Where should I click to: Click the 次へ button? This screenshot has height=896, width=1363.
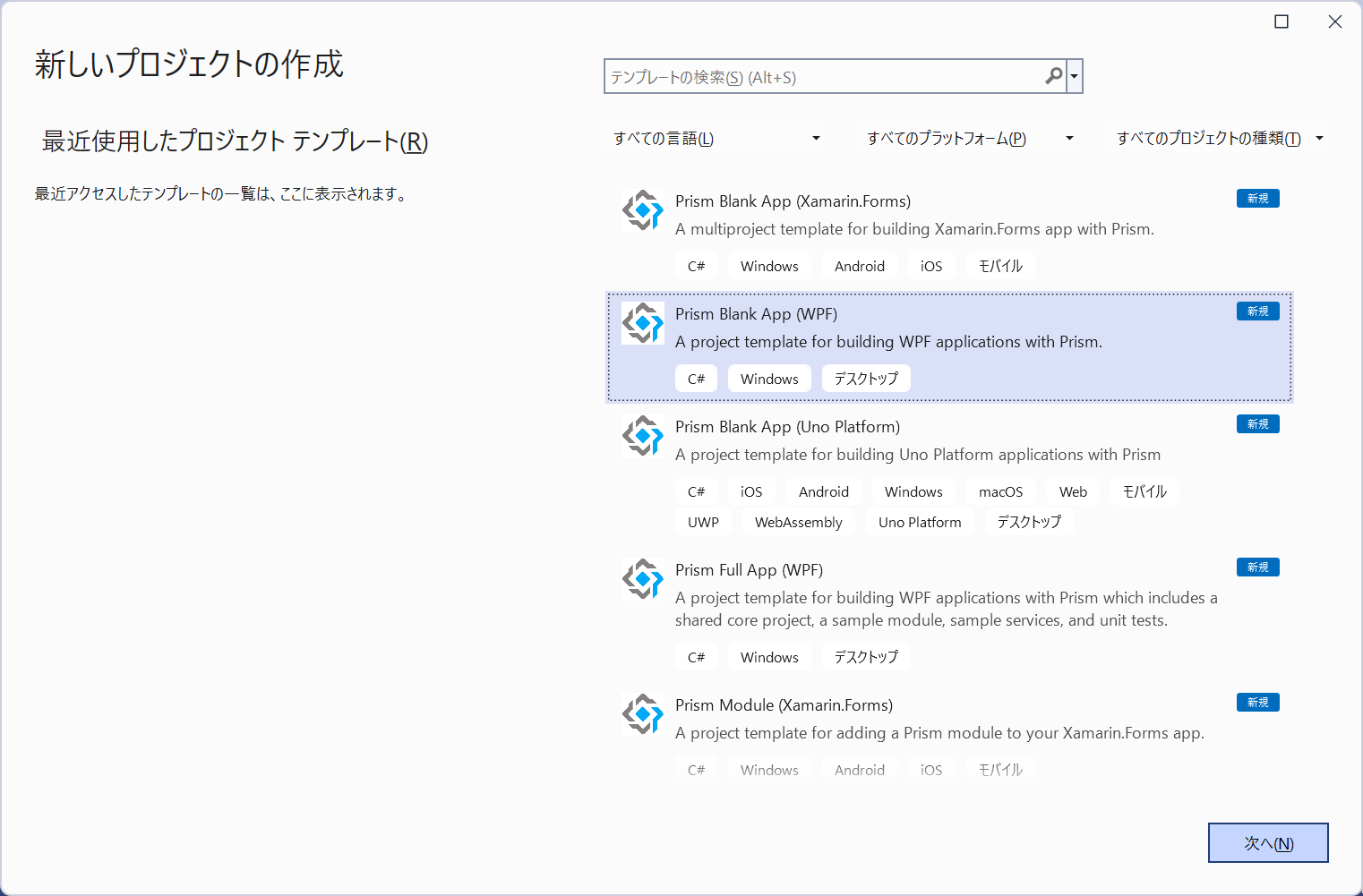1268,842
